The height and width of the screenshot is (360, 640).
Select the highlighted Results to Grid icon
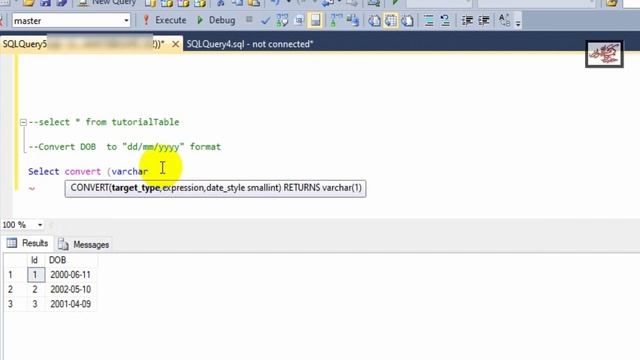[x=391, y=20]
